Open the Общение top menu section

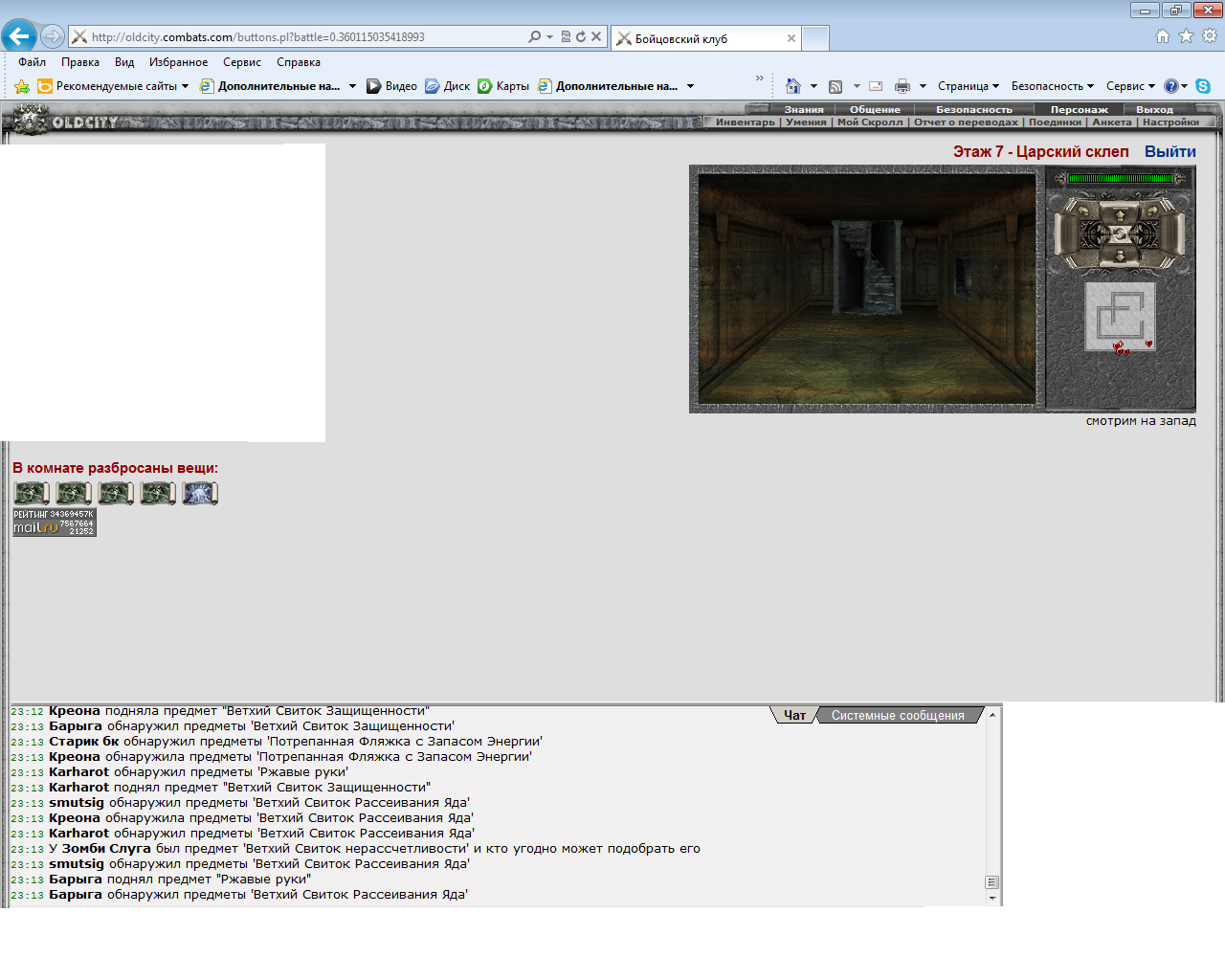pos(875,109)
